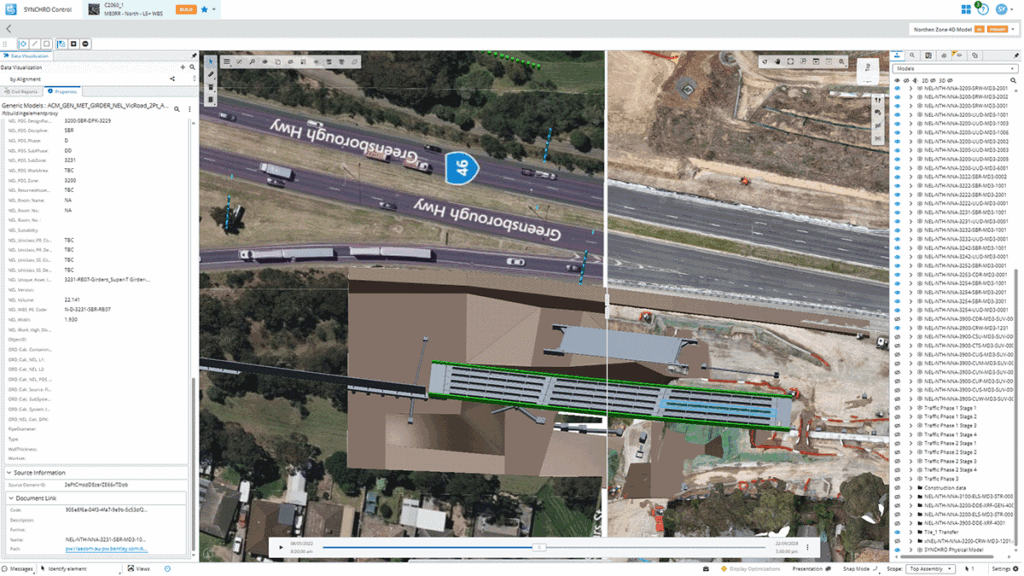Switch to the Civil Reports tab
The image size is (1024, 576).
(24, 91)
